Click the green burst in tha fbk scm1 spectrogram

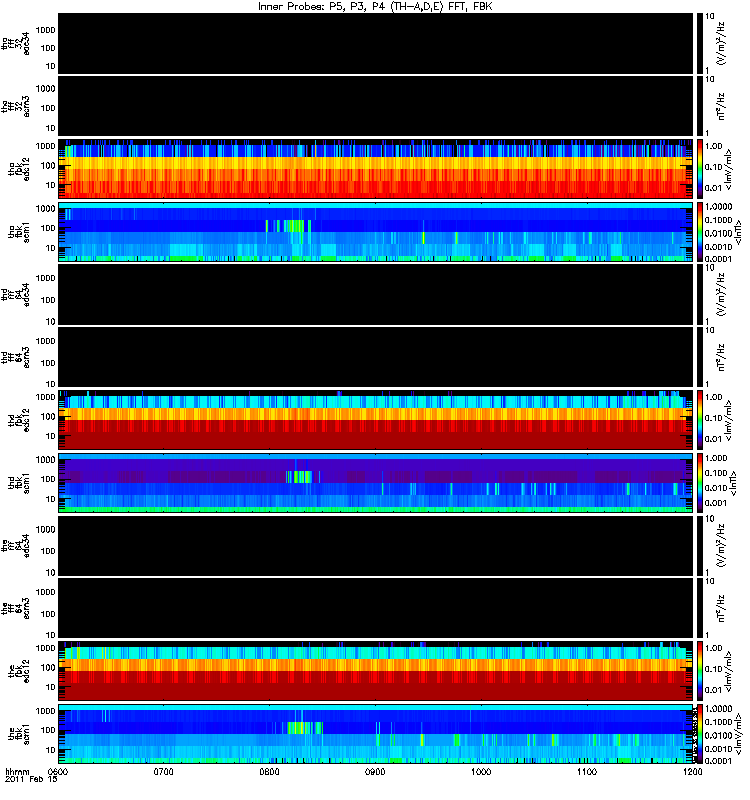point(293,226)
